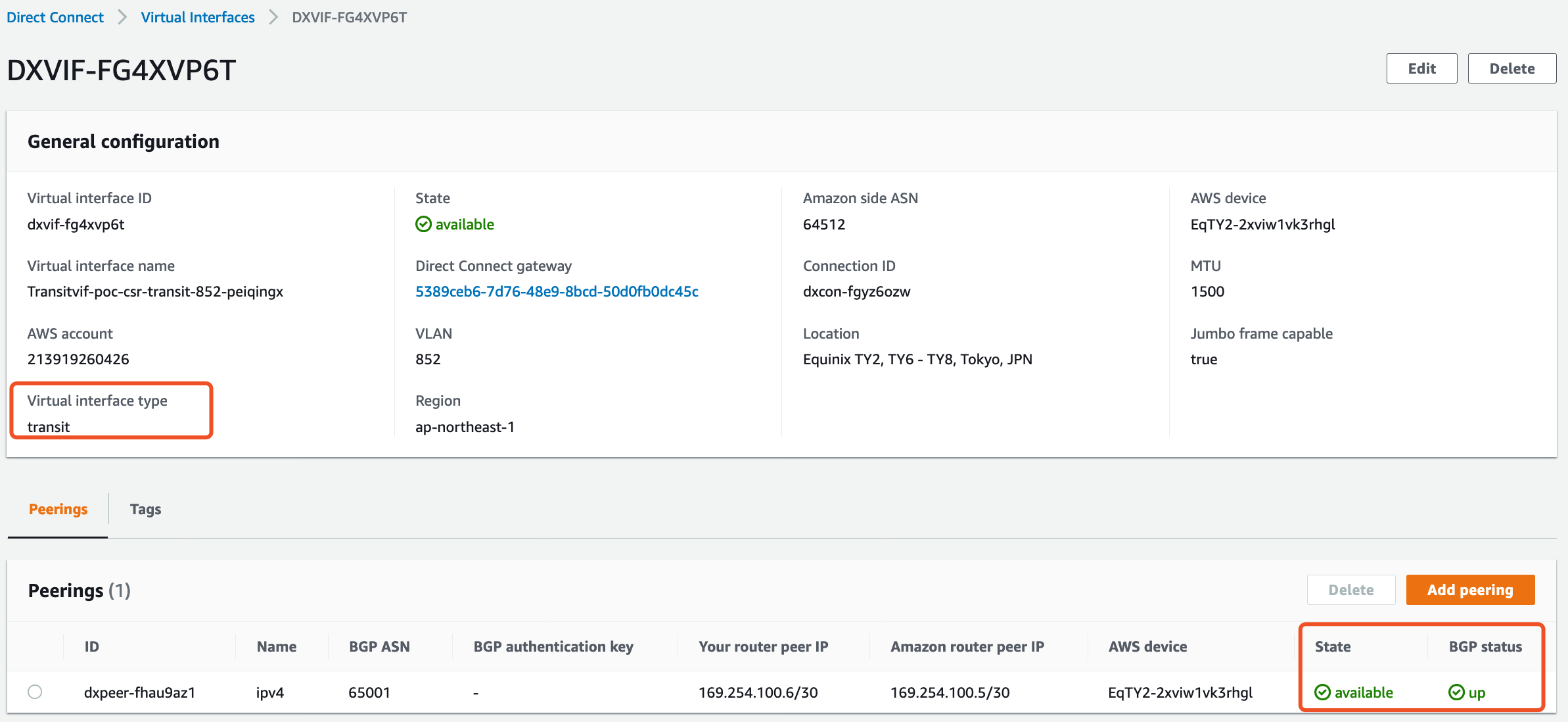Click the Your router peer IP column header
1568x722 pixels.
coord(764,646)
